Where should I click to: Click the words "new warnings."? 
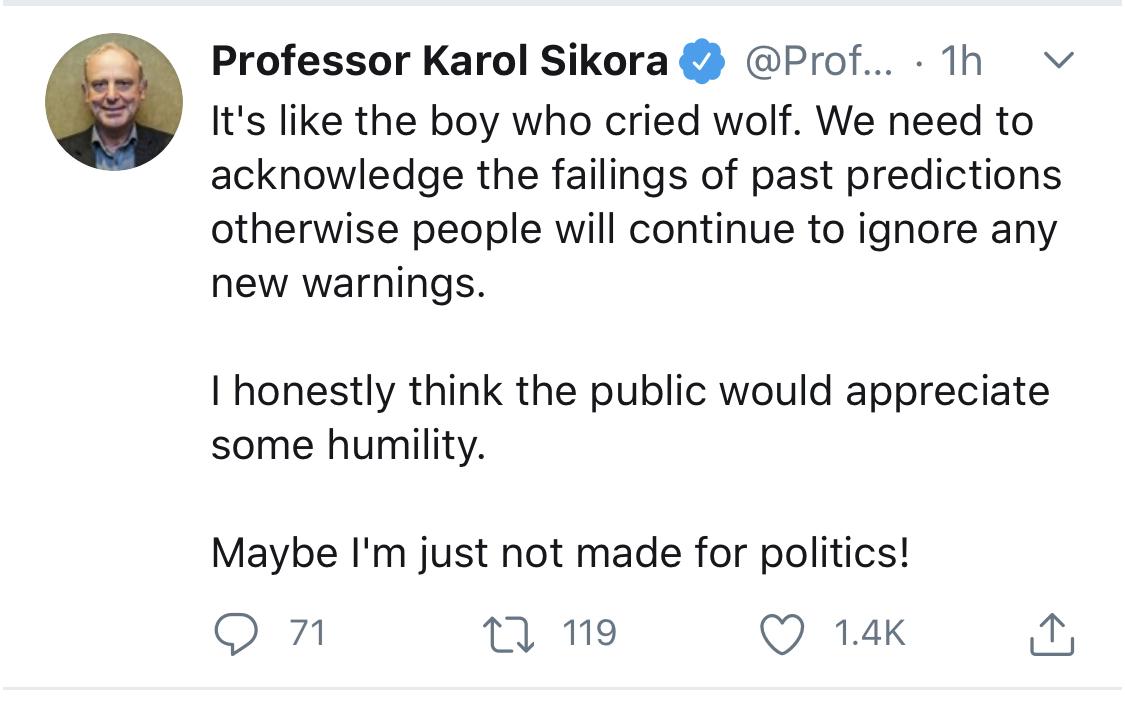pyautogui.click(x=348, y=284)
